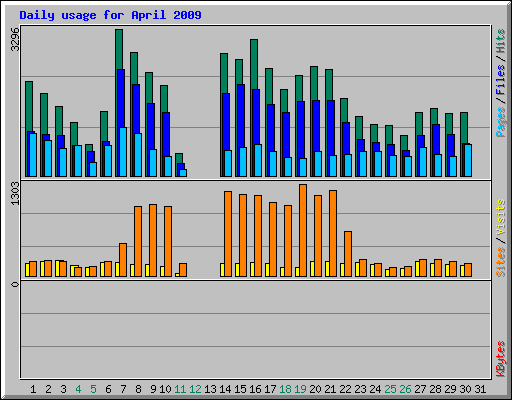Click green weekend day 19 label
The width and height of the screenshot is (512, 400).
click(x=300, y=389)
